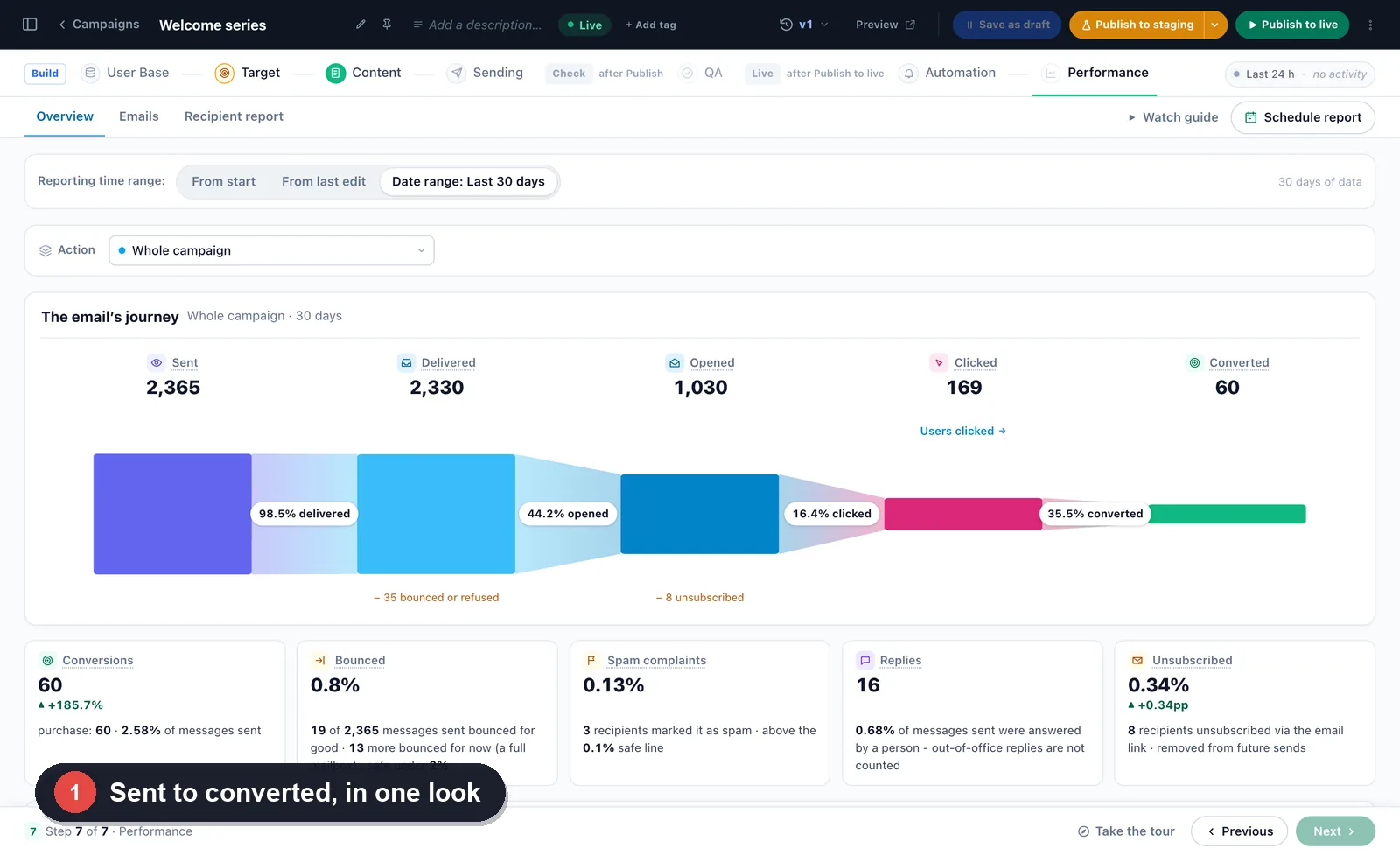Expand the Publish to staging arrow
Image resolution: width=1400 pixels, height=856 pixels.
click(x=1215, y=25)
